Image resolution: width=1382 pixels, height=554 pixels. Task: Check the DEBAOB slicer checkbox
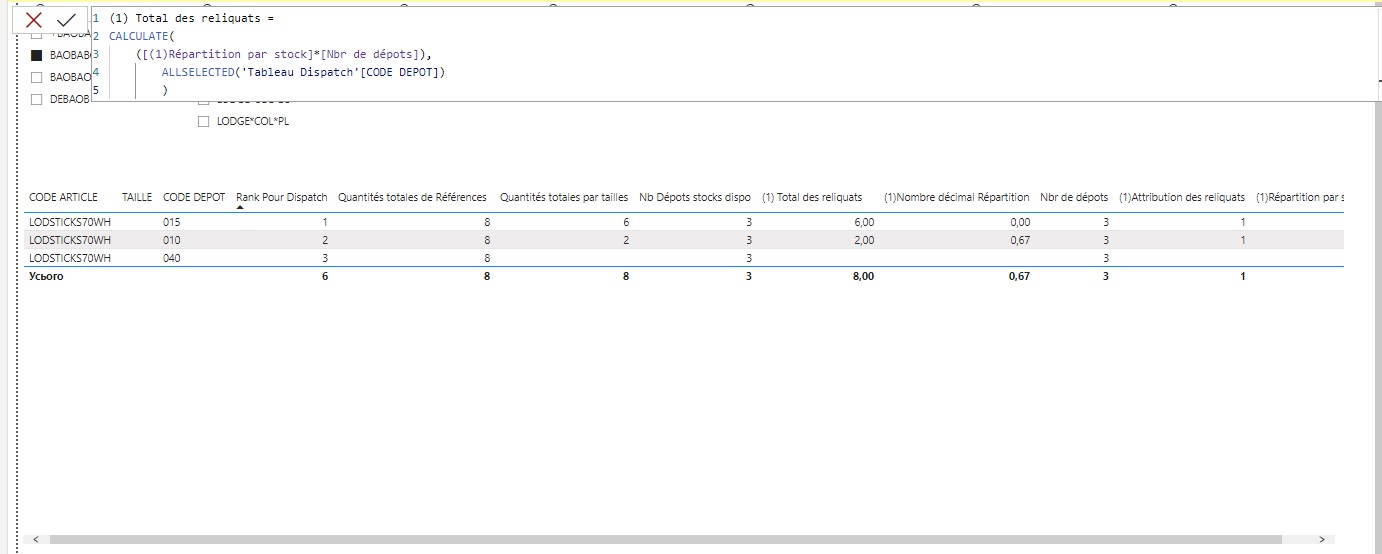coord(37,99)
